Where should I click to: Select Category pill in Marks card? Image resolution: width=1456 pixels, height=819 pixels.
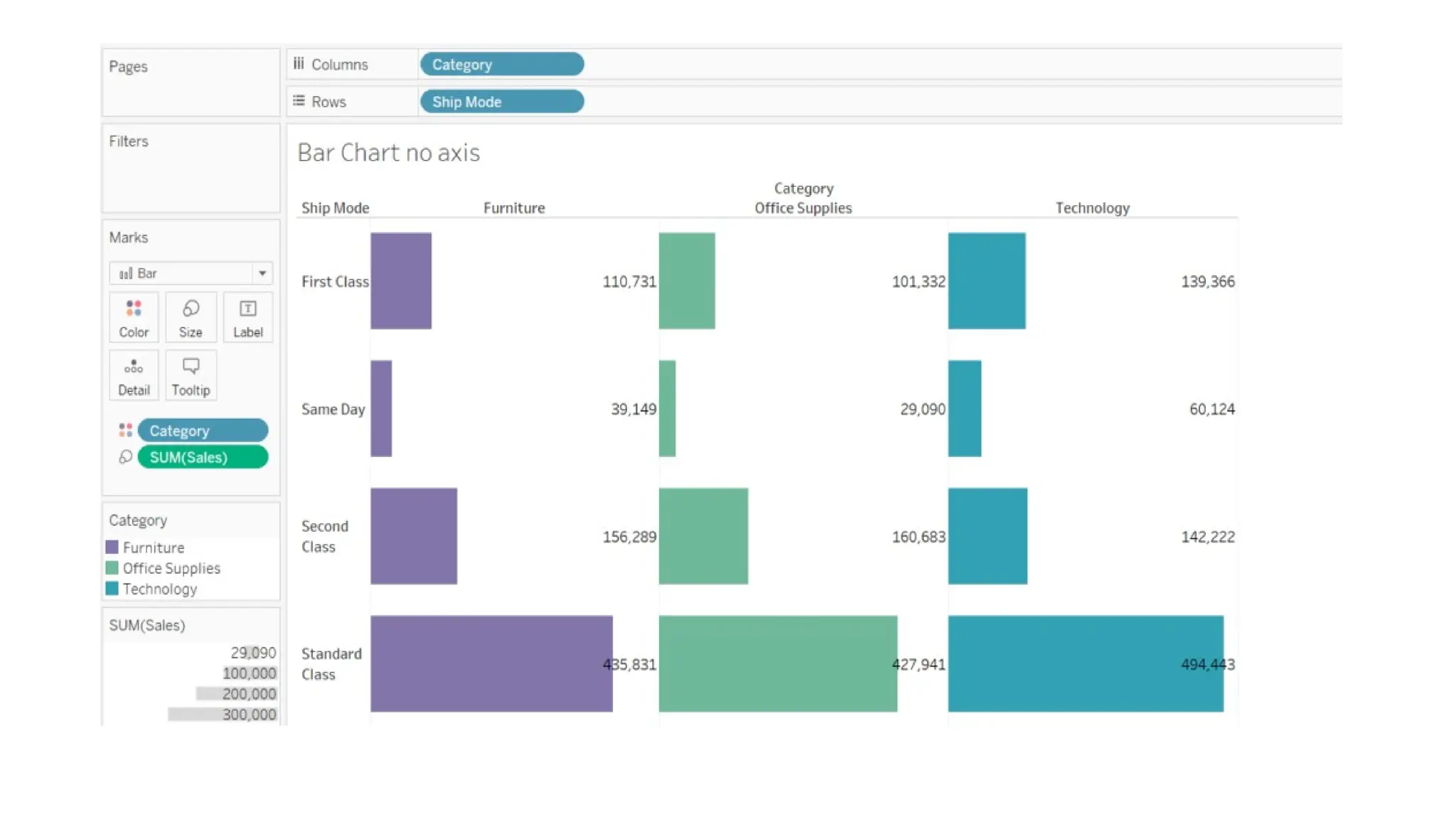203,430
